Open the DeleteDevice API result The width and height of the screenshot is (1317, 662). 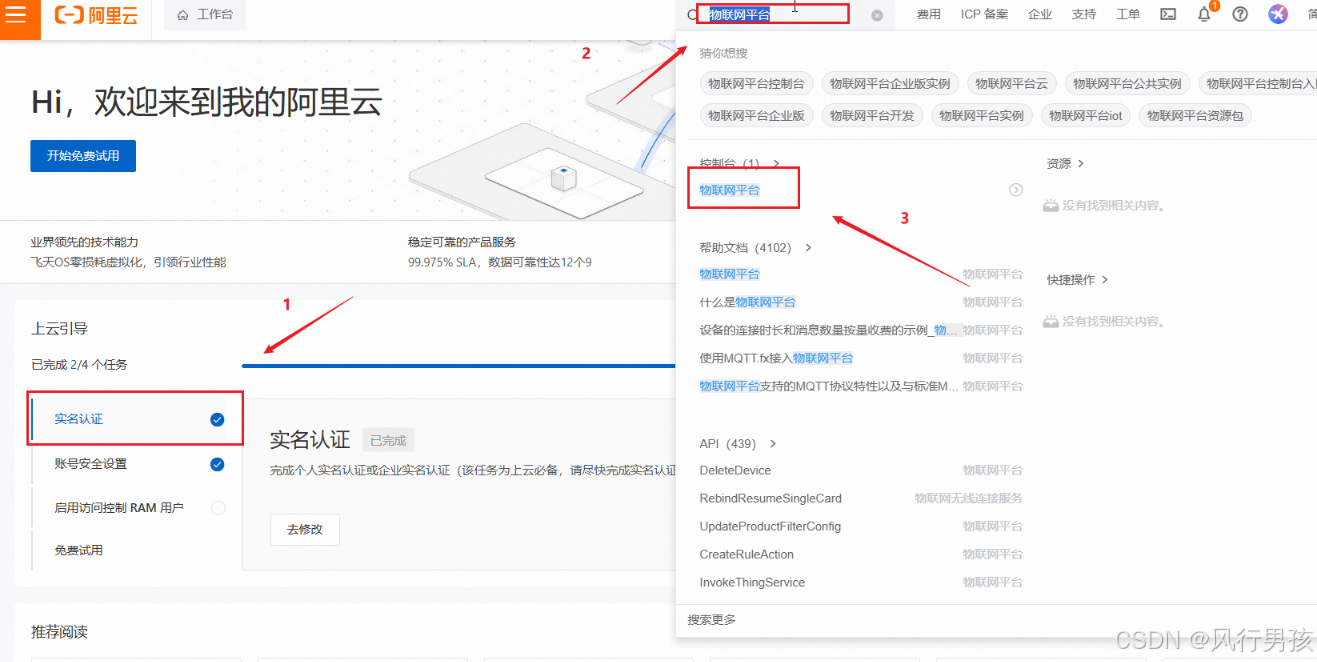tap(735, 470)
